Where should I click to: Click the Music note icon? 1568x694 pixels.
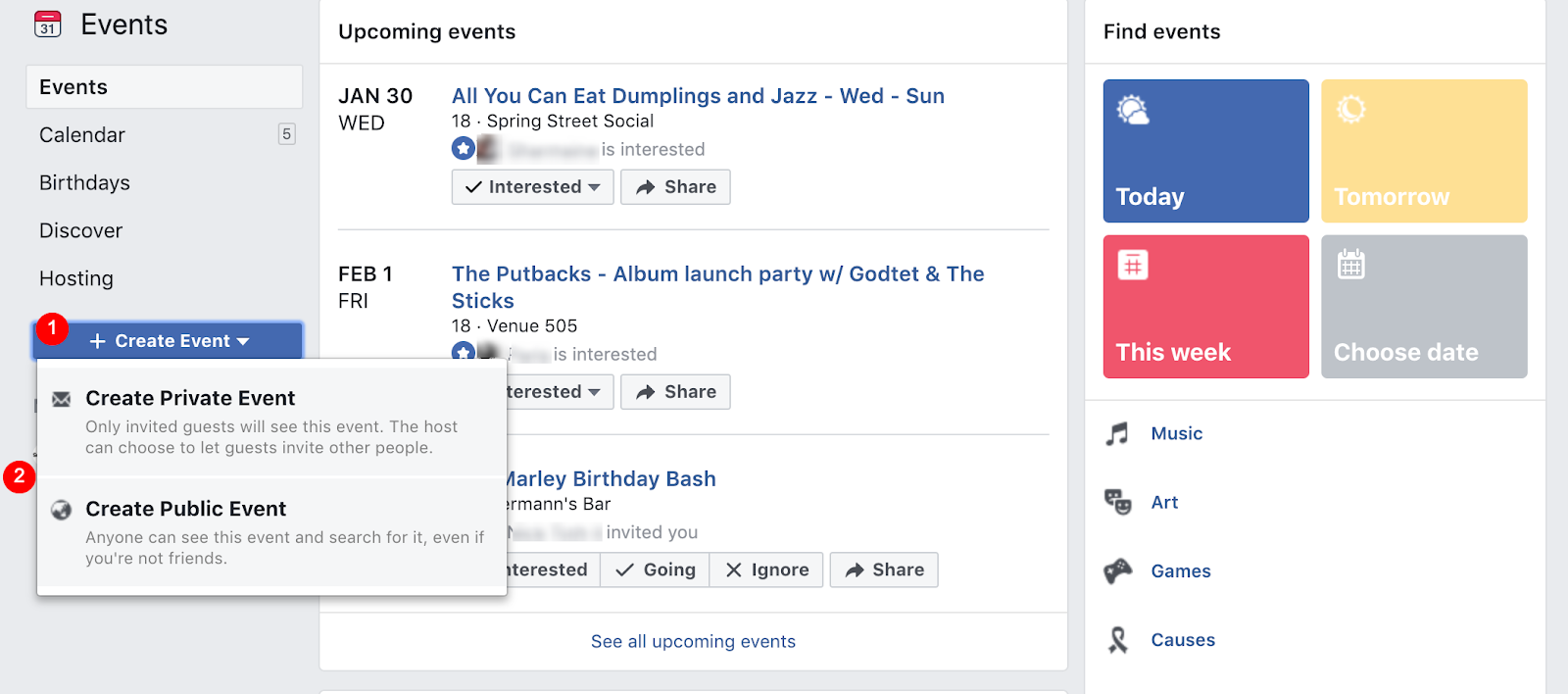(1117, 433)
